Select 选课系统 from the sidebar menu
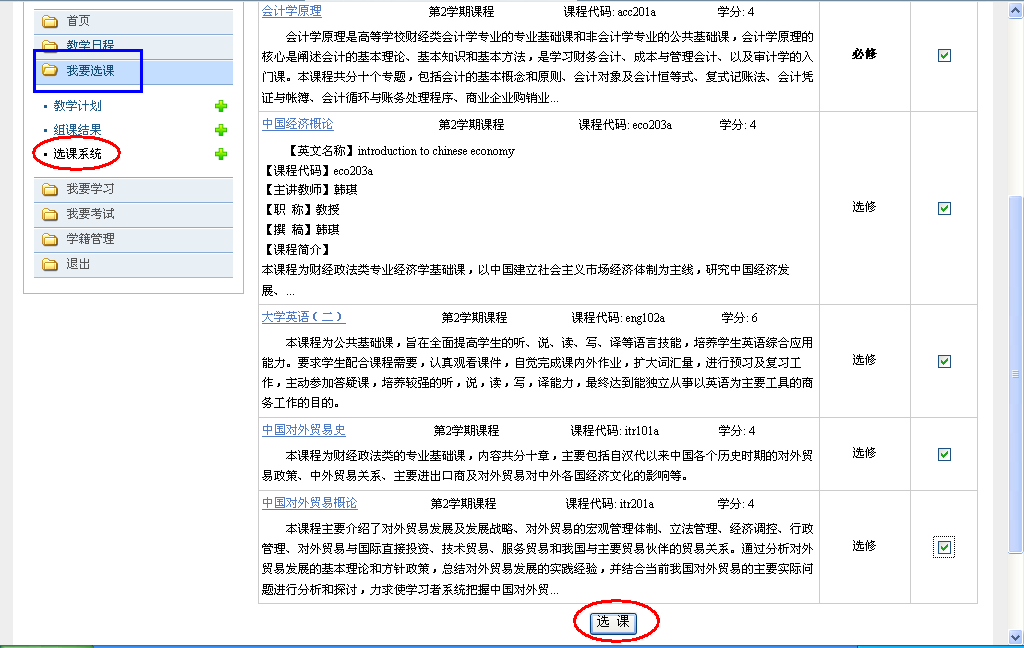1024x648 pixels. coord(80,155)
